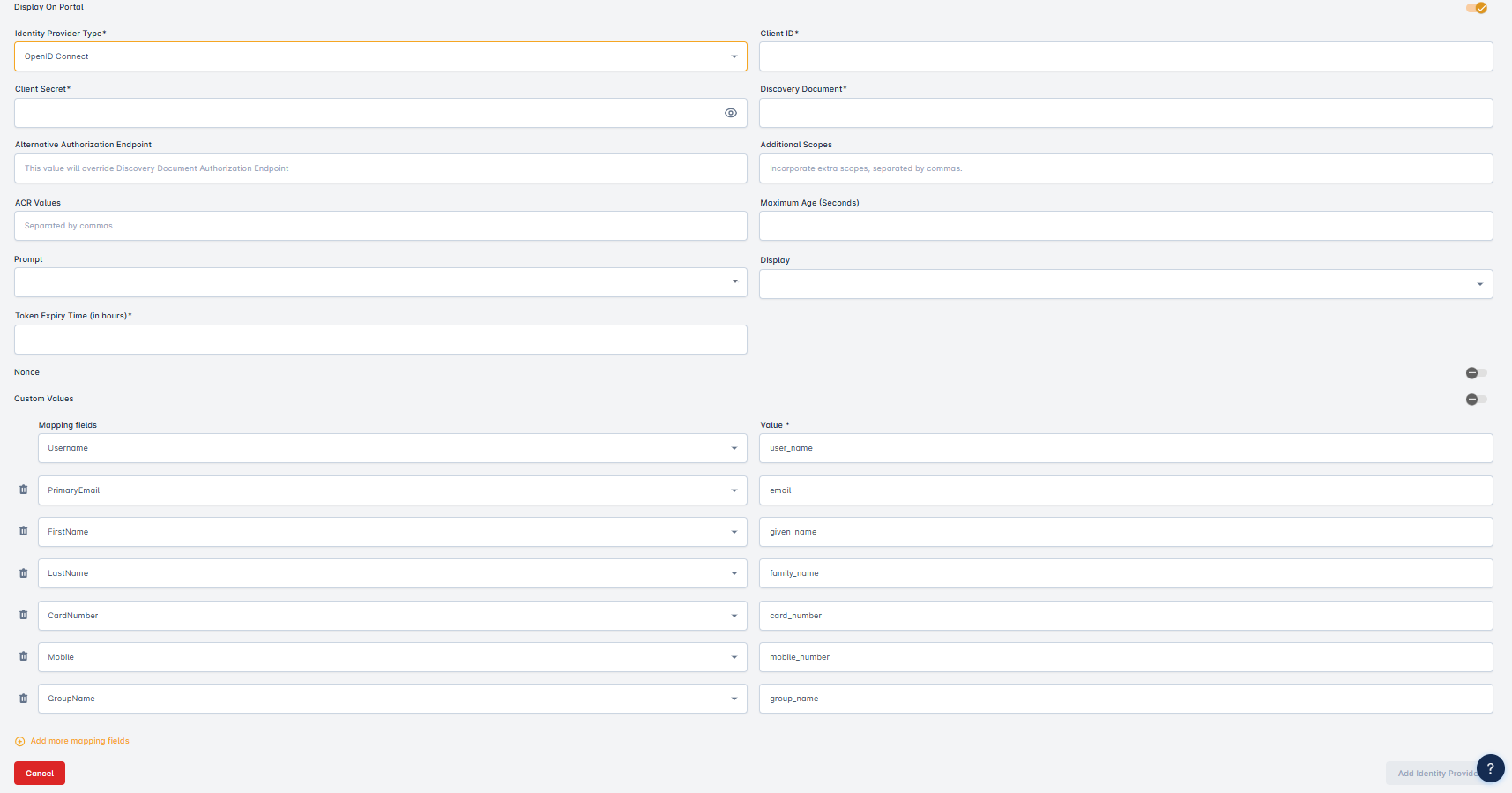Open the help question mark button
Image resolution: width=1512 pixels, height=793 pixels.
[1490, 768]
